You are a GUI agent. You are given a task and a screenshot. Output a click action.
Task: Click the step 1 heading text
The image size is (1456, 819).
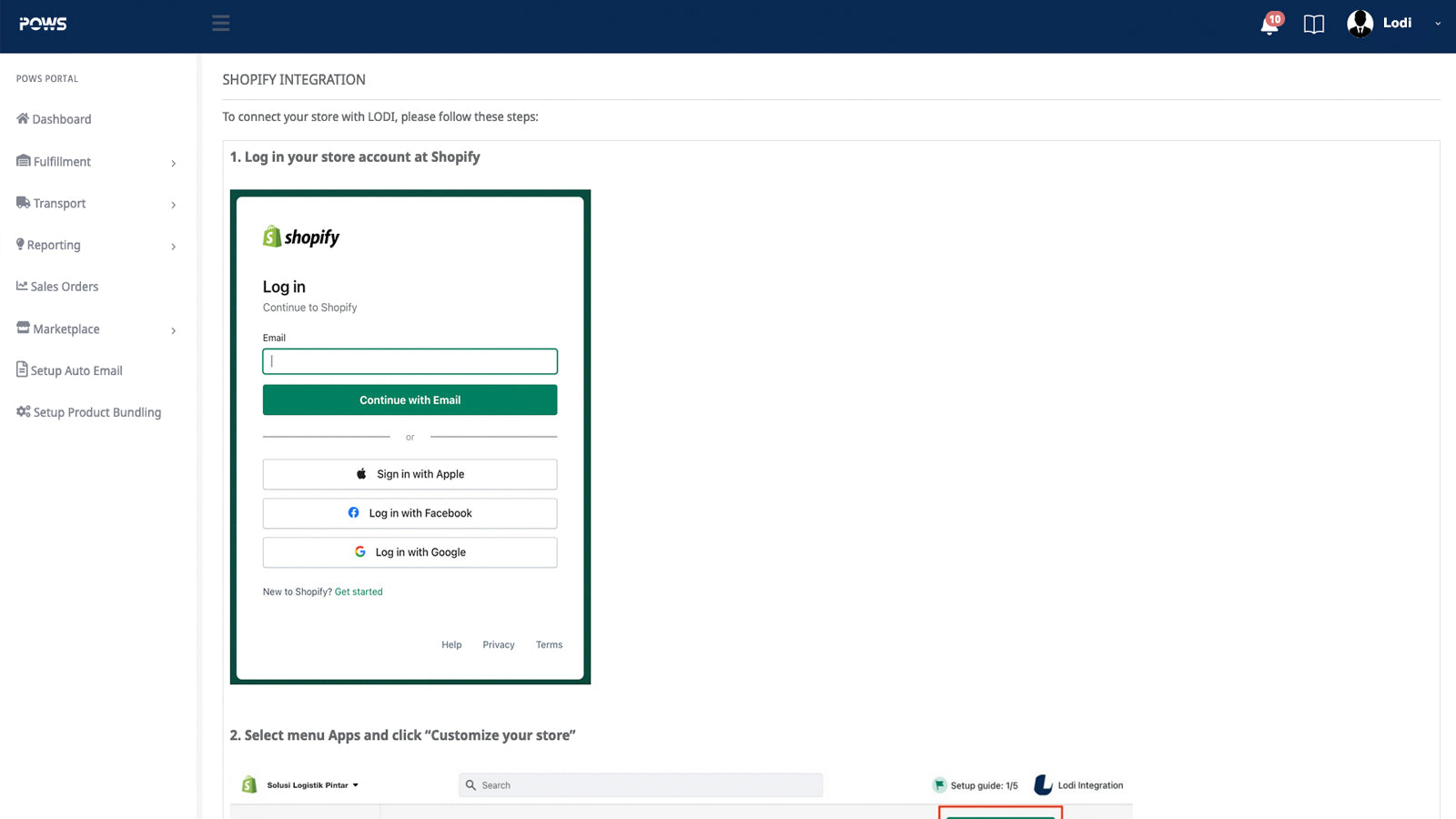355,157
